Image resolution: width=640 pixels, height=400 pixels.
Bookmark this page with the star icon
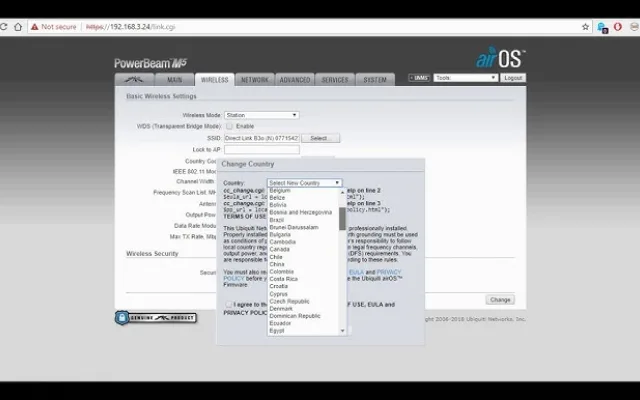point(585,27)
